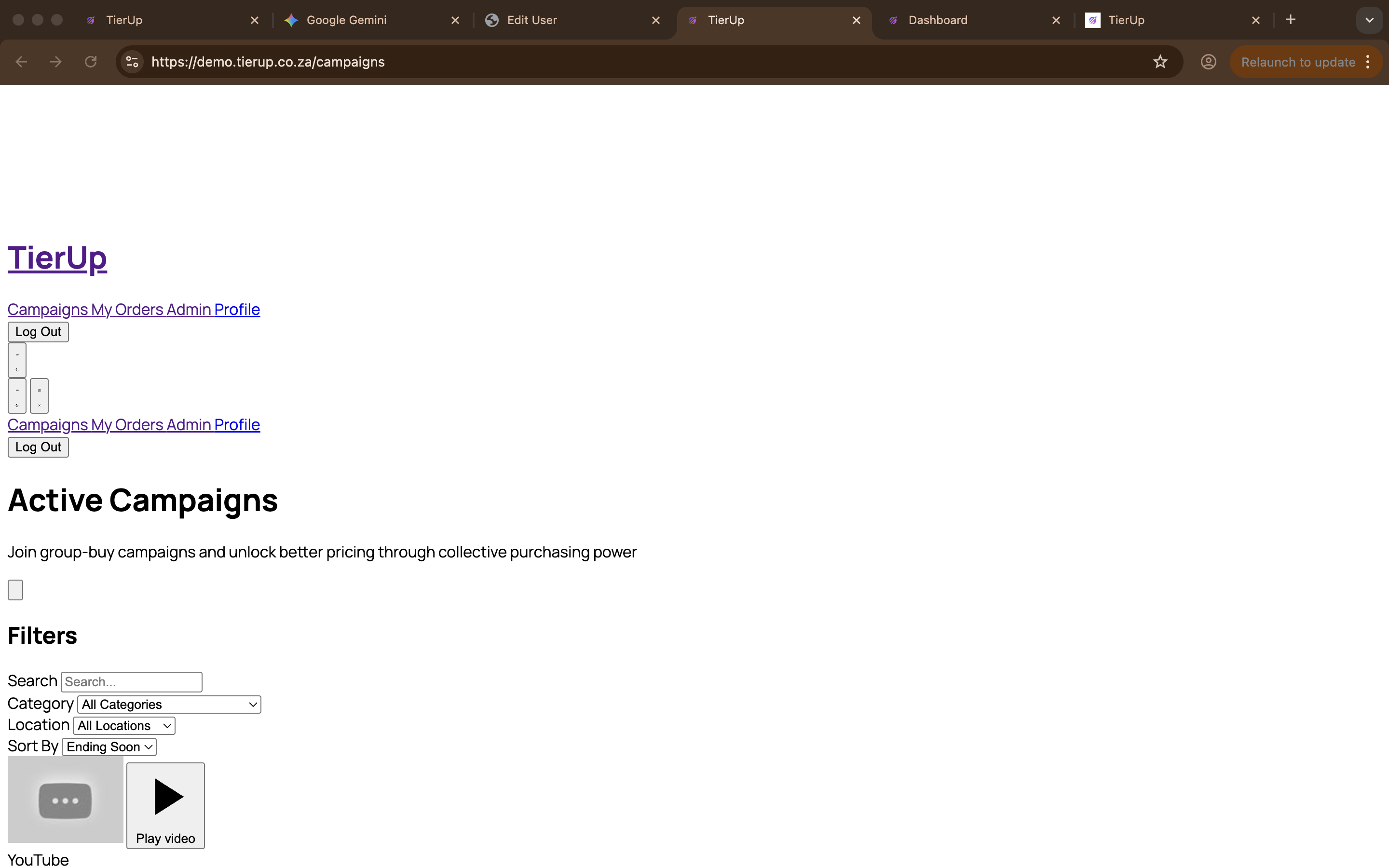Reload the campaigns page
Screen dimensions: 1389x868
coord(91,62)
